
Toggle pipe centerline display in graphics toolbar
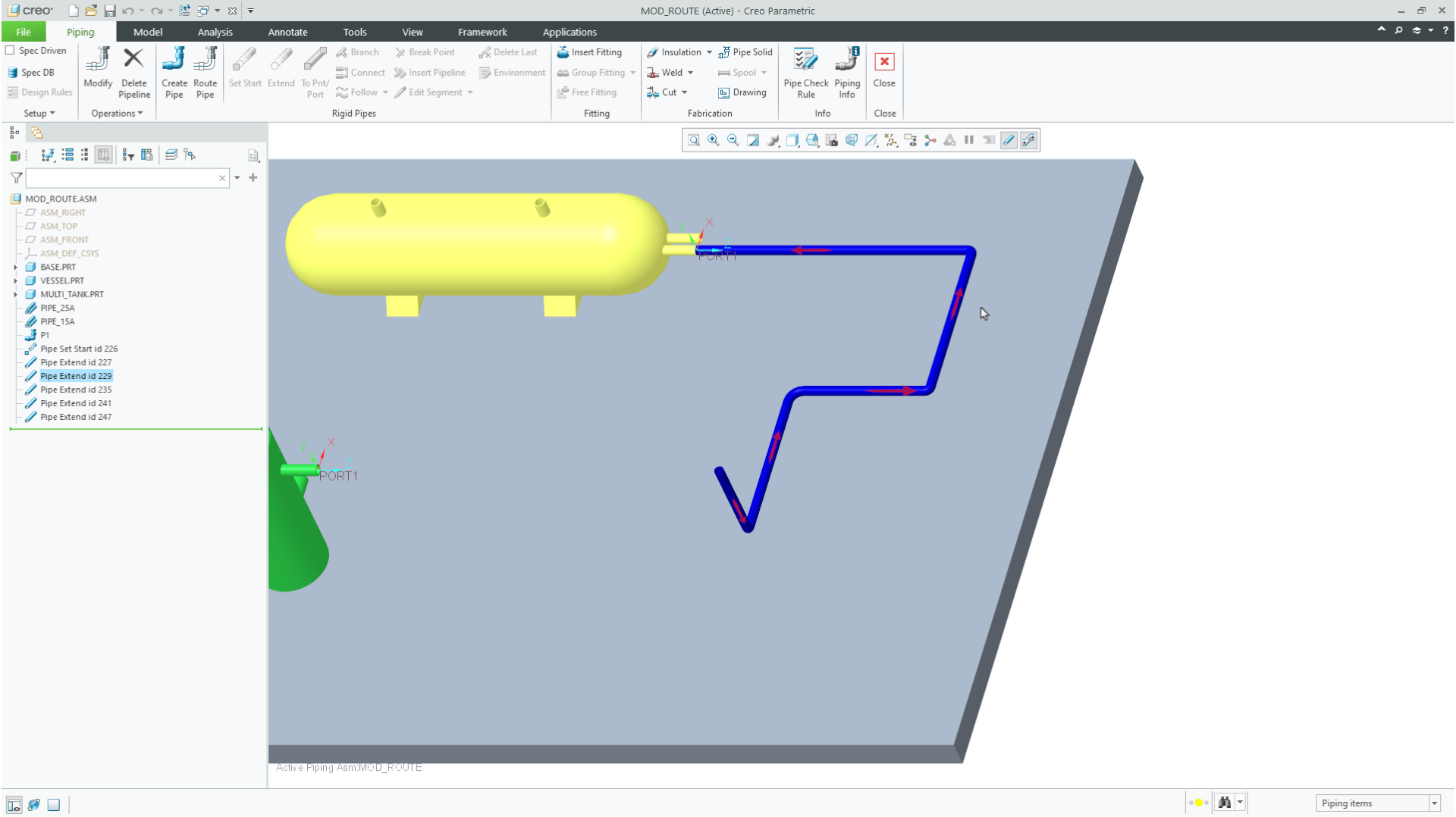(1009, 140)
